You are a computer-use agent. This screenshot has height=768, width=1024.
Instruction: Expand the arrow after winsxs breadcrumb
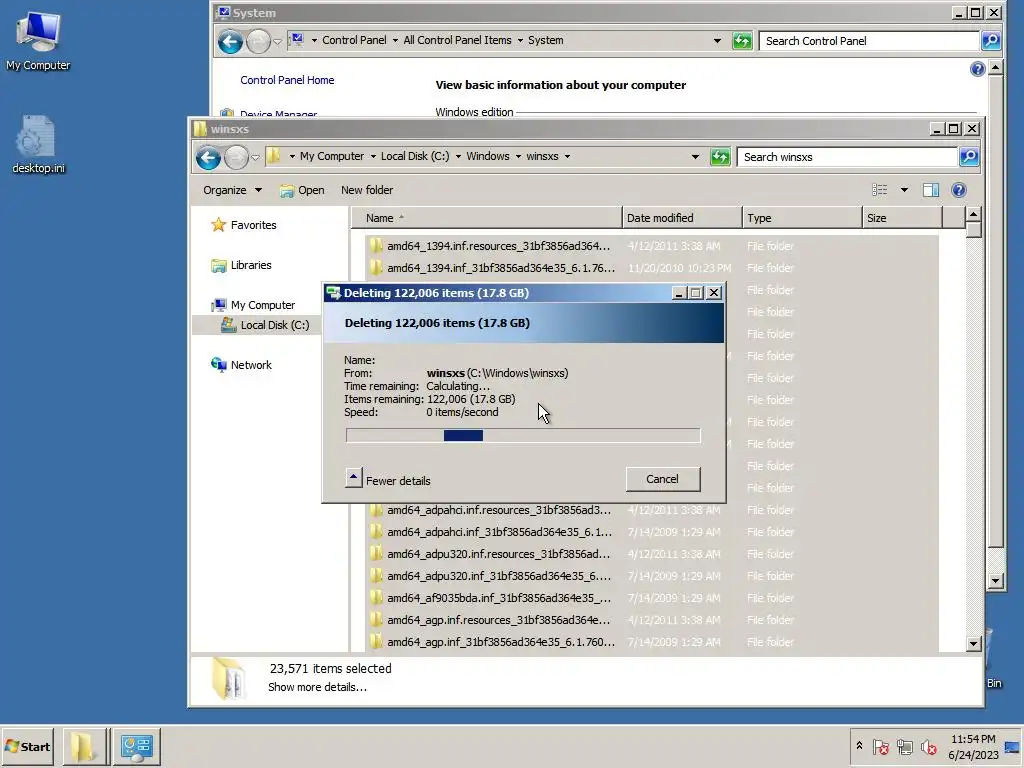coord(567,157)
